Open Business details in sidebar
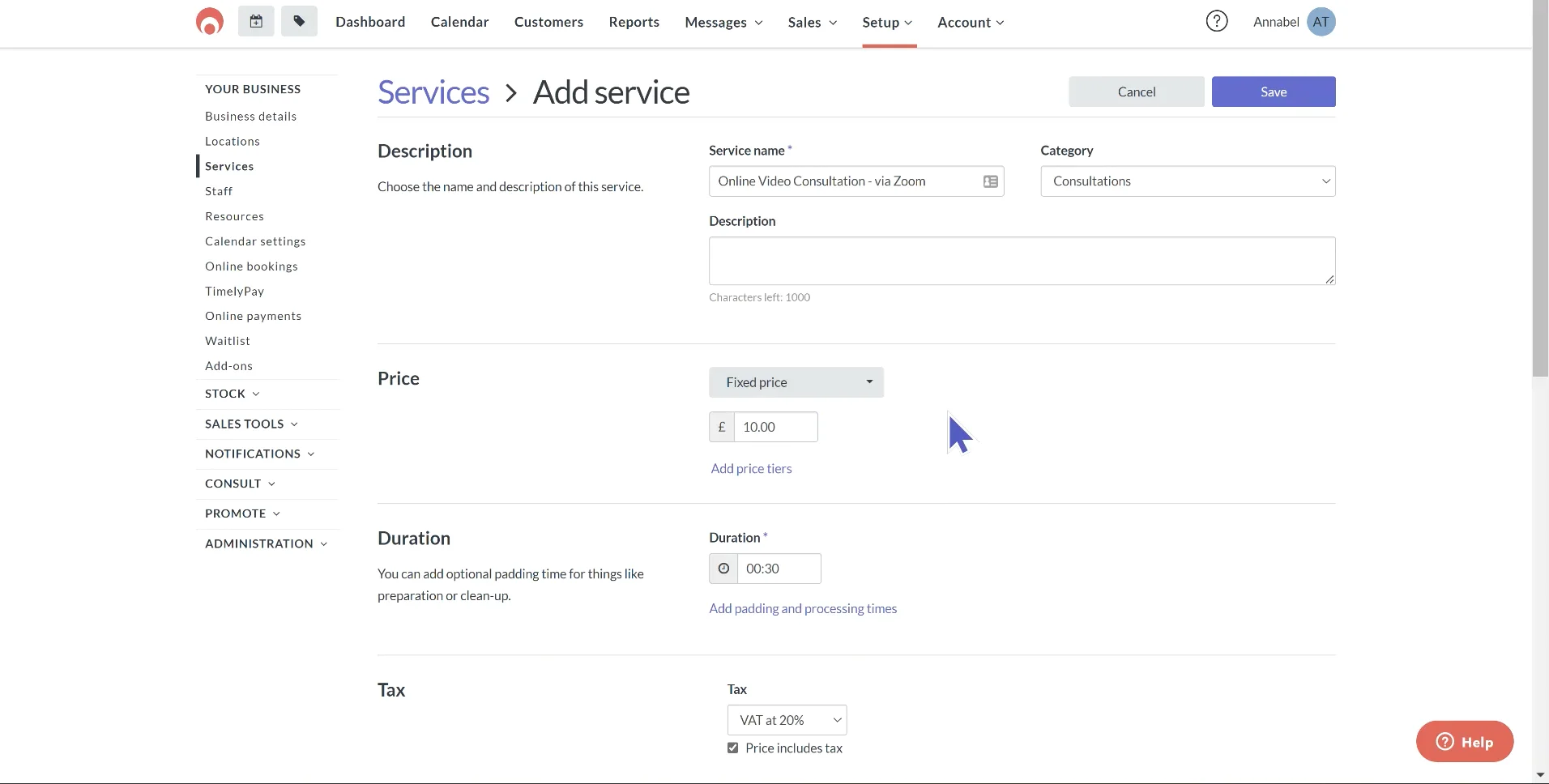Screen dimensions: 1549x784 click(250, 116)
